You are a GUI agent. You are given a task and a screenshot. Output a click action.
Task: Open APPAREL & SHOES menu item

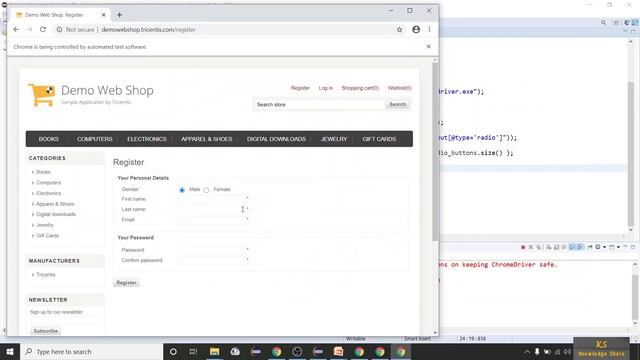[x=207, y=139]
